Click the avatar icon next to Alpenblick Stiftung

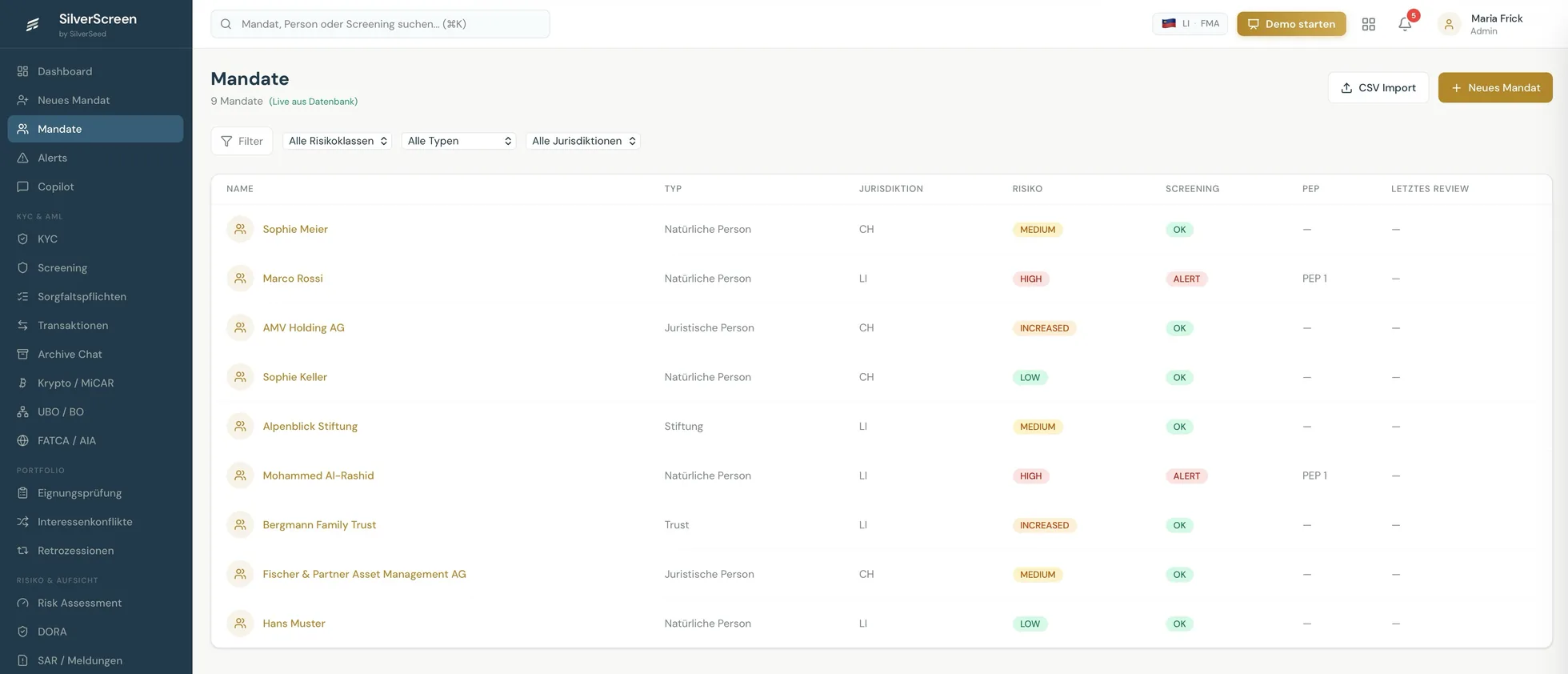(240, 426)
